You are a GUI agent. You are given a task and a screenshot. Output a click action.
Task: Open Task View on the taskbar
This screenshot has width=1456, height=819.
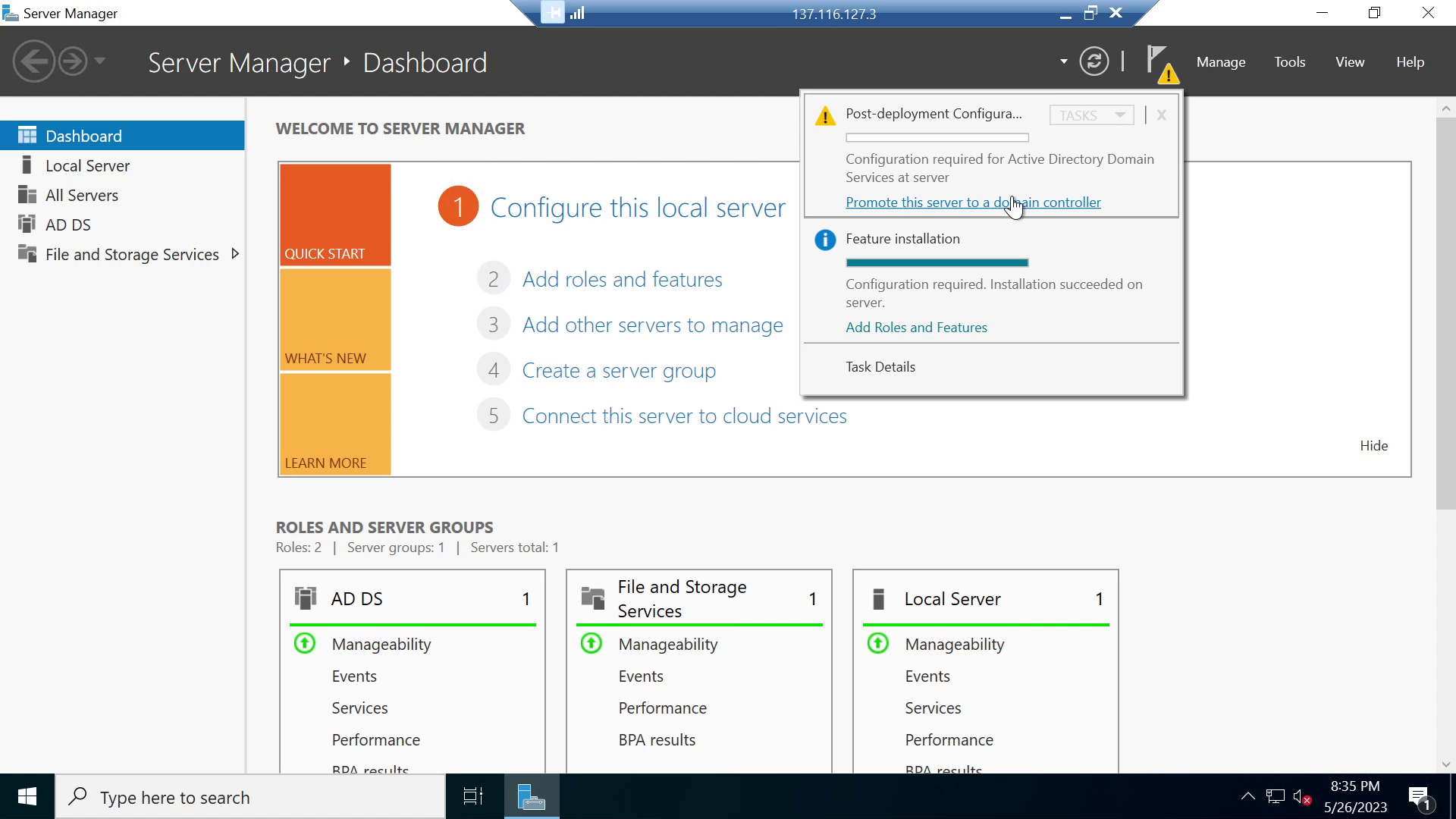[x=473, y=796]
